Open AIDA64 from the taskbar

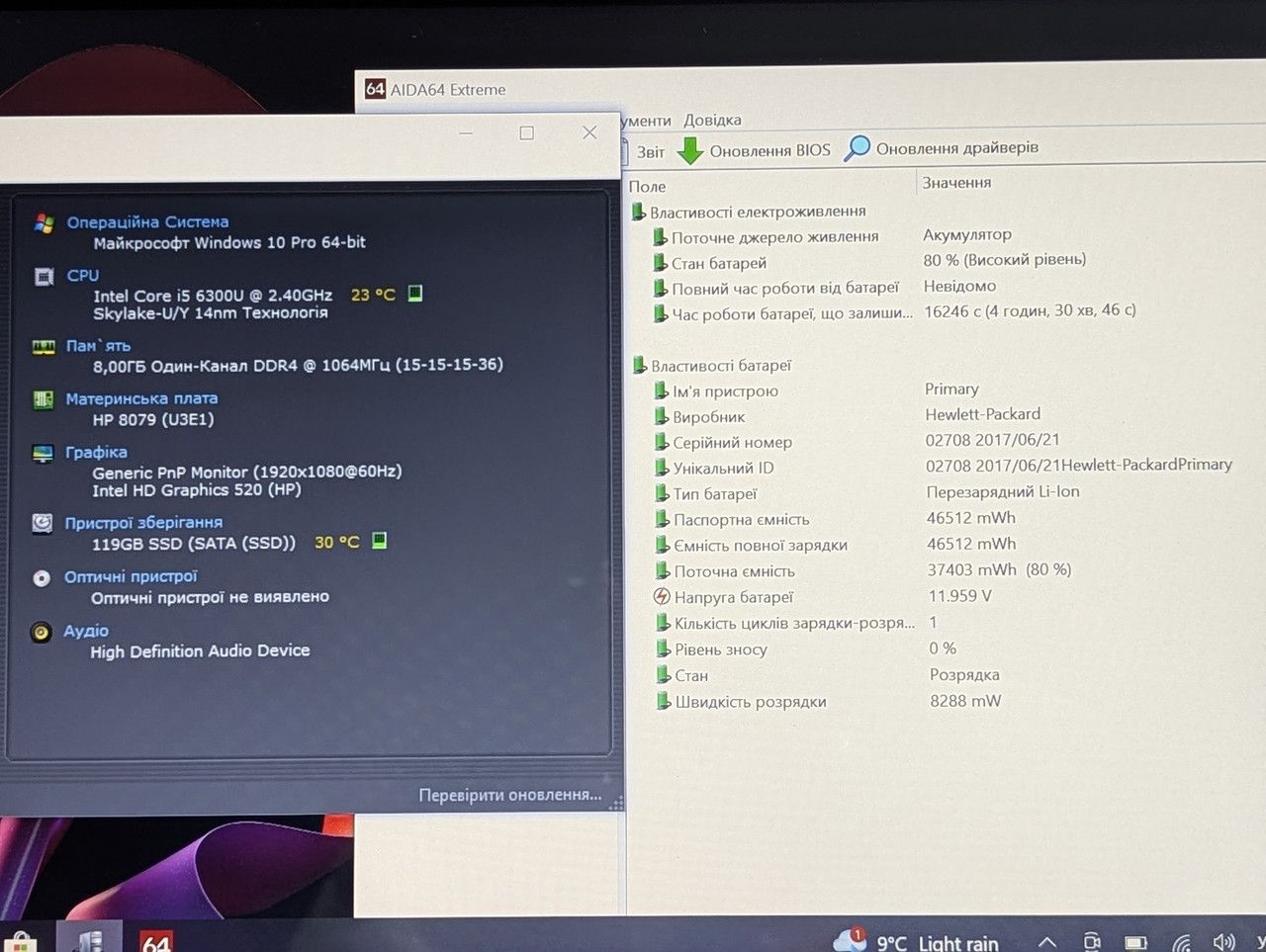(x=156, y=940)
